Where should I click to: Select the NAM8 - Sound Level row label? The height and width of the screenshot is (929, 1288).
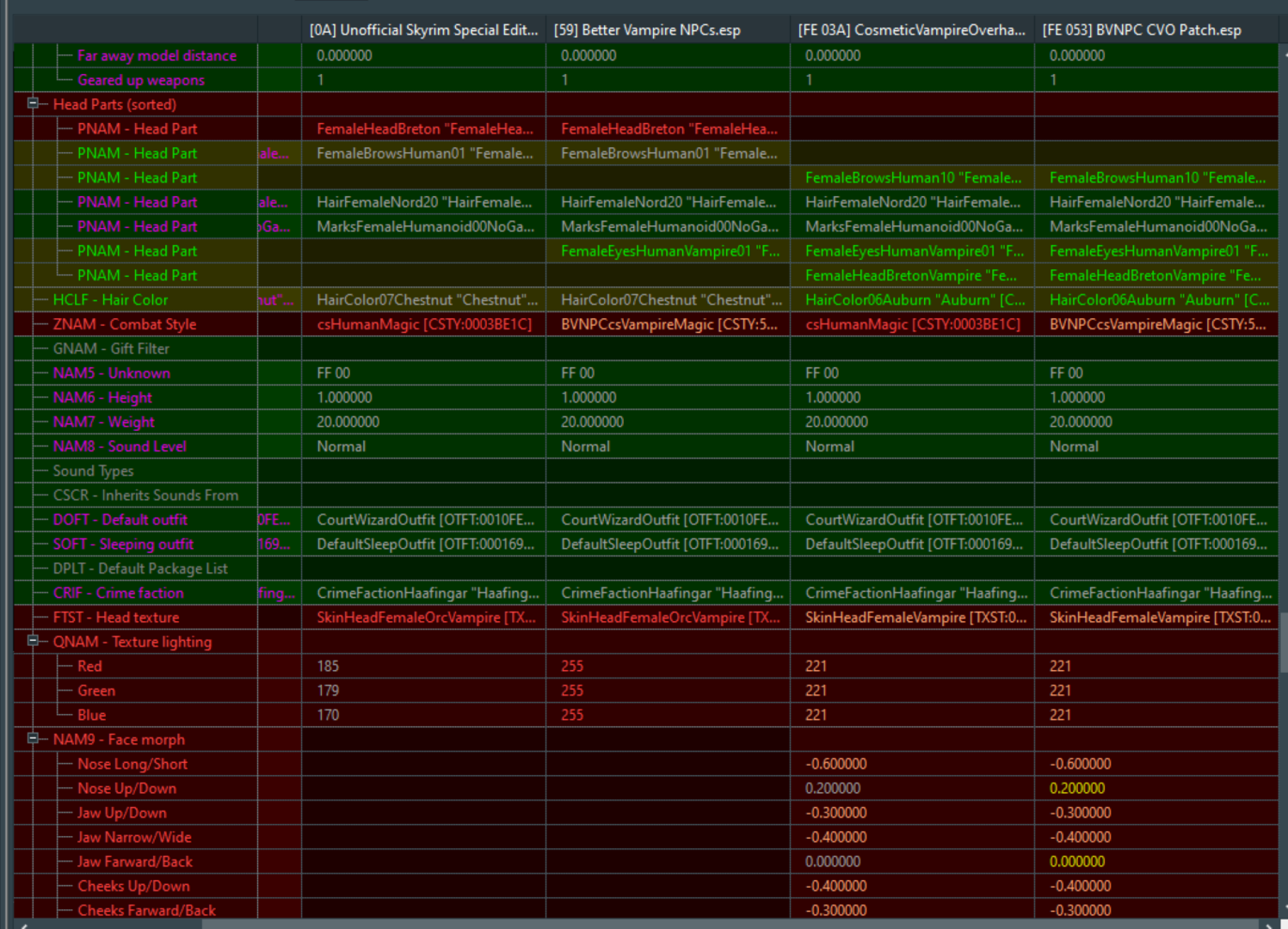tap(120, 446)
